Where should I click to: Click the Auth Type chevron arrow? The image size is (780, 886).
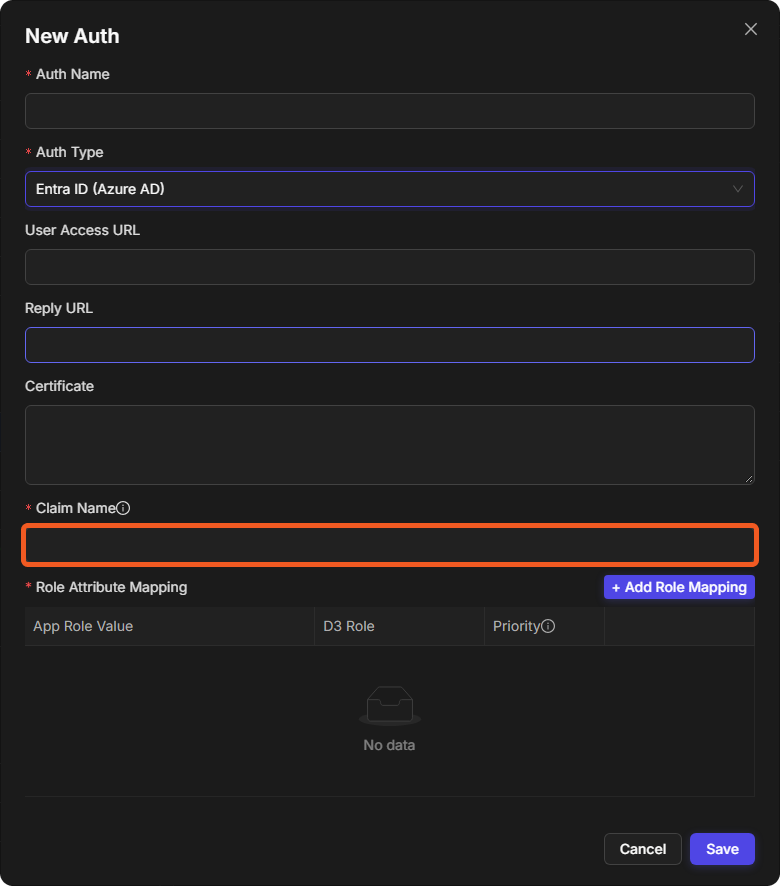(738, 189)
